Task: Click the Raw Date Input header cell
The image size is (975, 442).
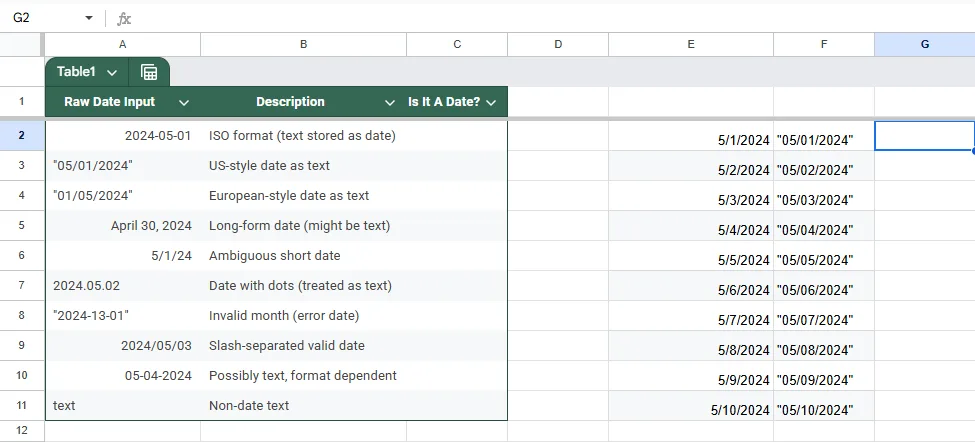Action: [x=122, y=102]
